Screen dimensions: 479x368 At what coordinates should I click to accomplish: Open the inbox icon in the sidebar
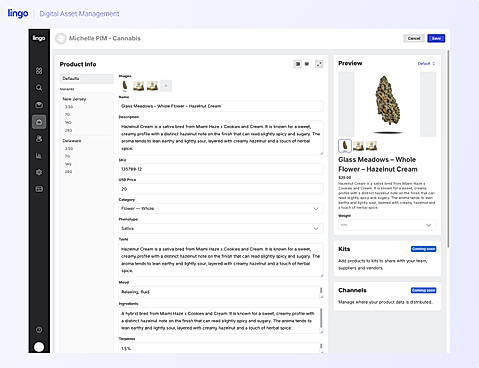click(x=39, y=105)
